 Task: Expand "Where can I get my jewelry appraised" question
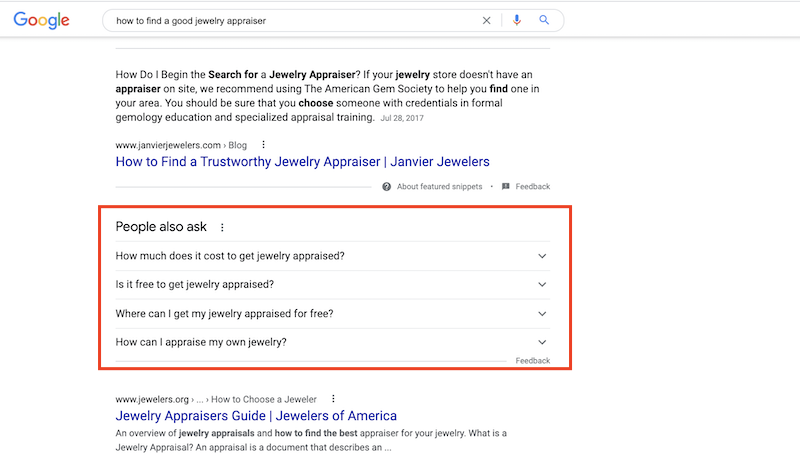542,314
